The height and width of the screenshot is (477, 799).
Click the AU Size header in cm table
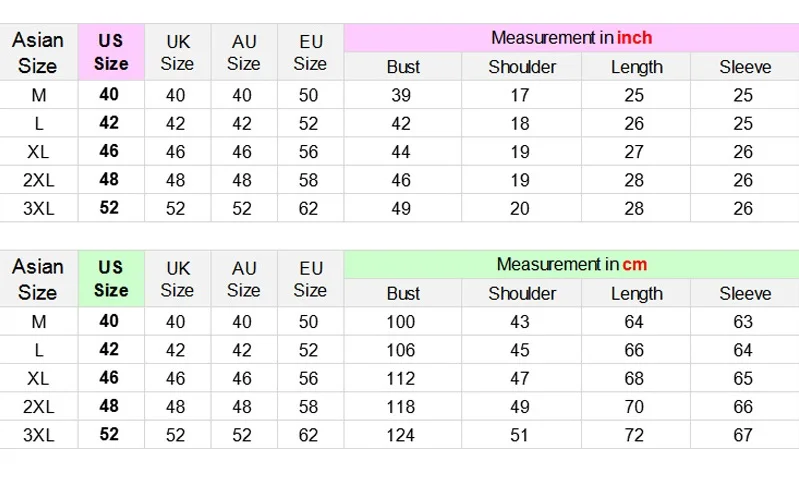click(244, 279)
